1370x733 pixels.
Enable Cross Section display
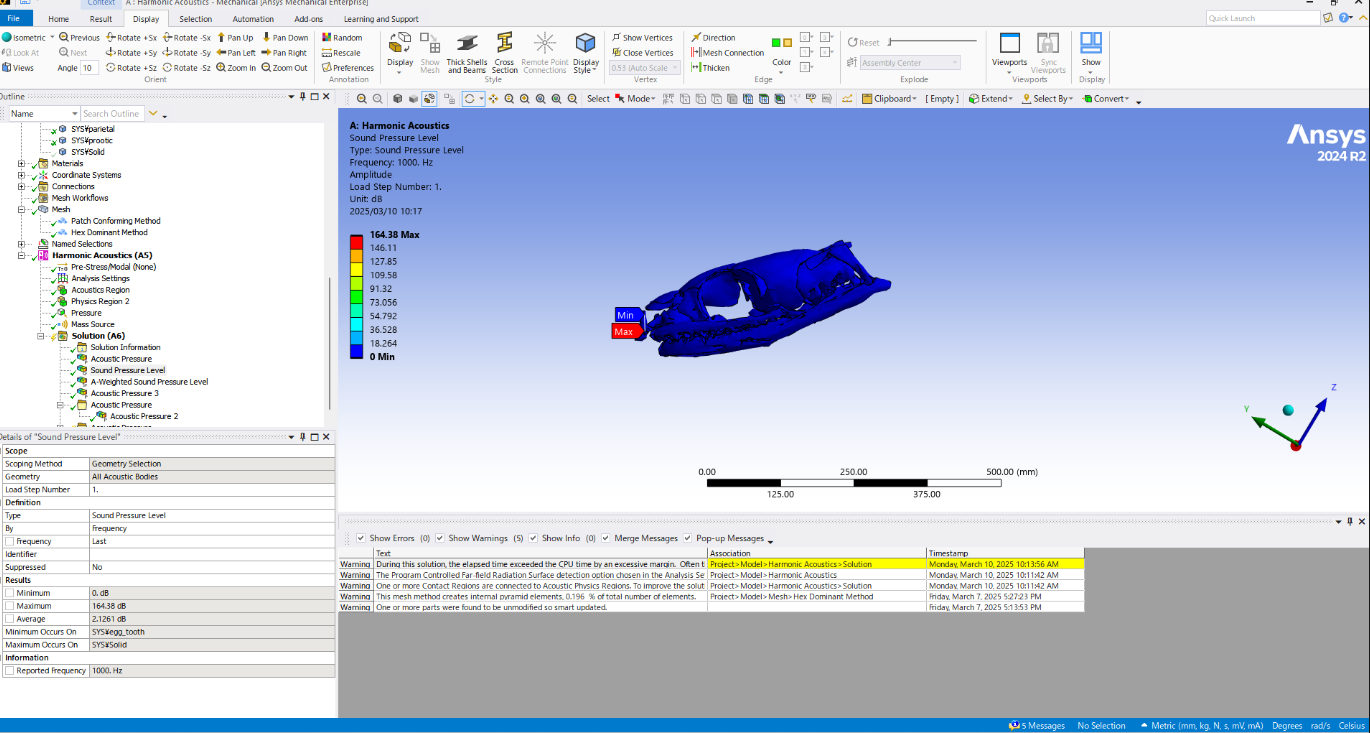point(505,52)
